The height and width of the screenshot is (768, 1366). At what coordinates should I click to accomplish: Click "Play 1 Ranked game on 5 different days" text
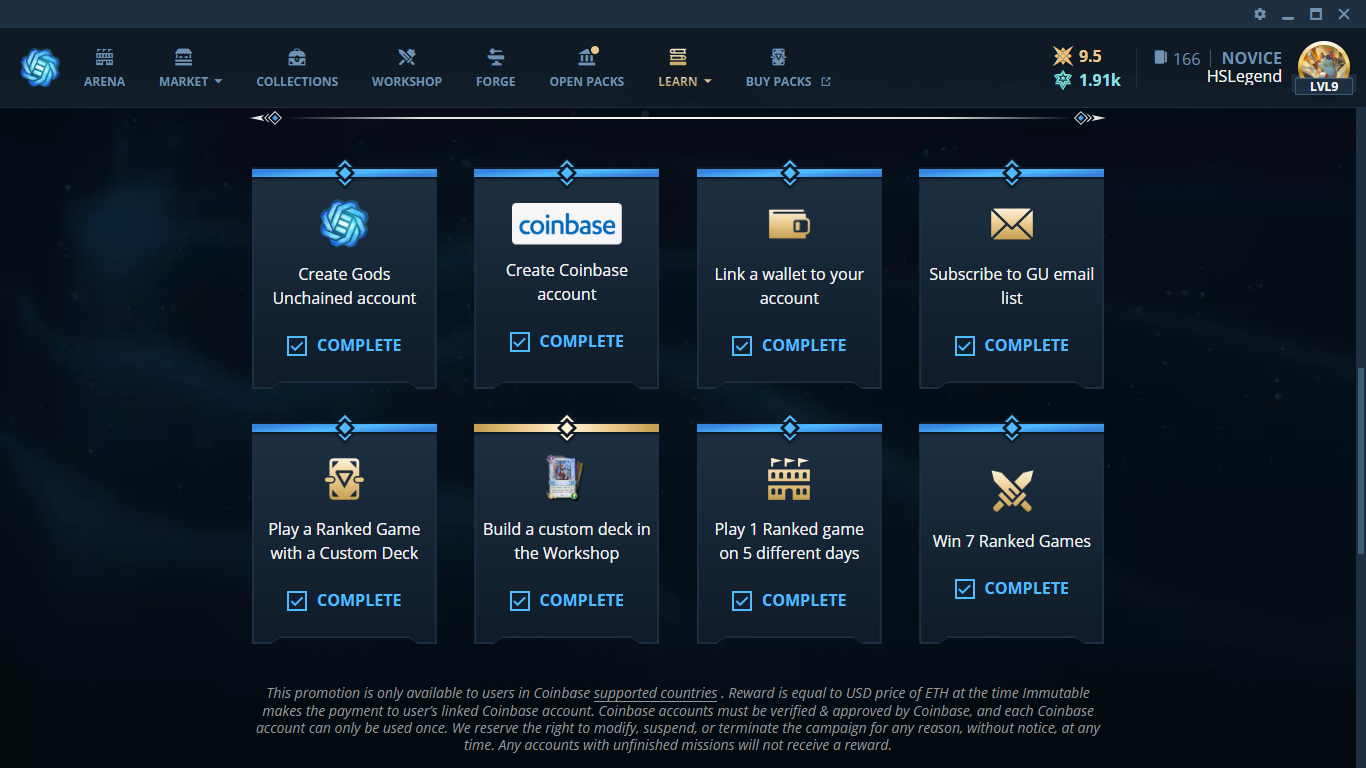(x=789, y=541)
